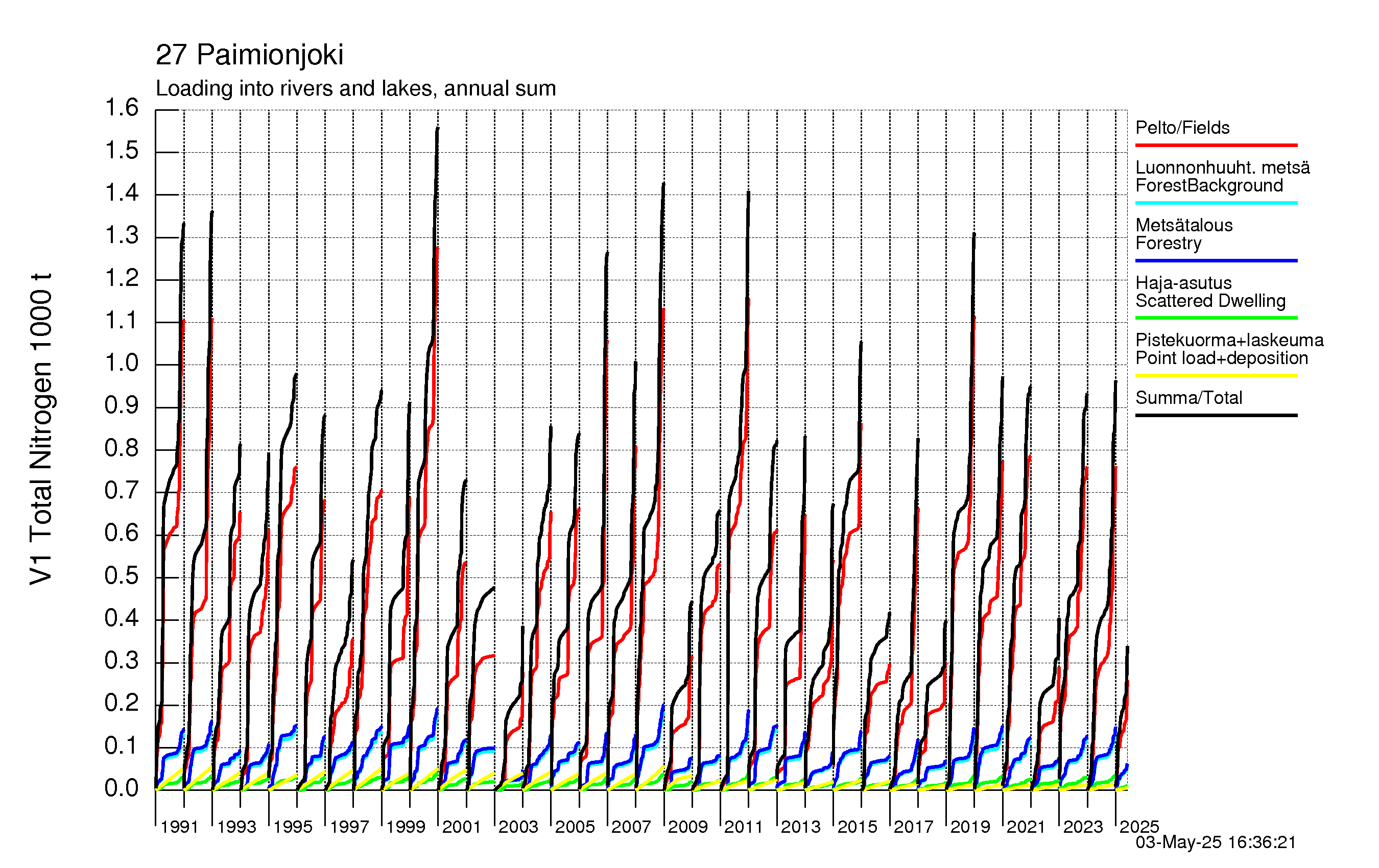The height and width of the screenshot is (868, 1379).
Task: Select the 'Forestry' legend text
Action: (x=1168, y=244)
